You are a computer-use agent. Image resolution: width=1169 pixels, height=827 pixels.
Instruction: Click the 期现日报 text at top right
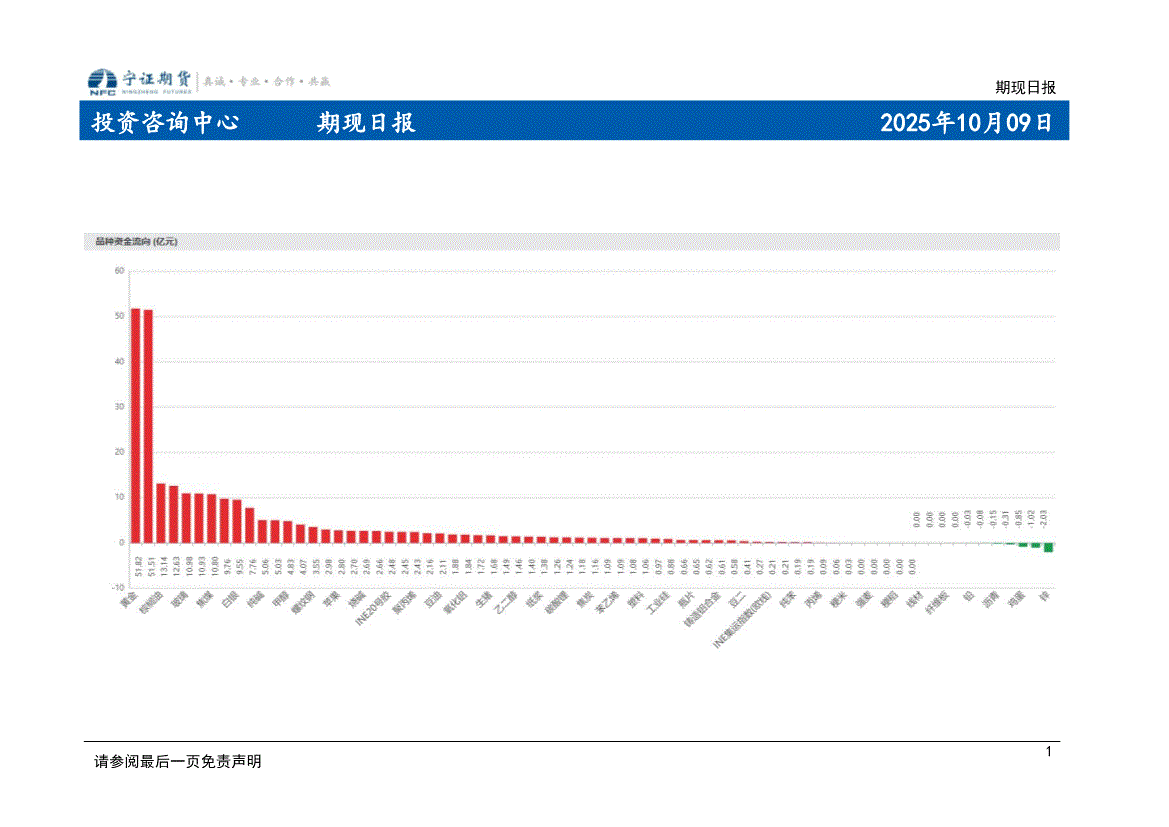[1025, 87]
